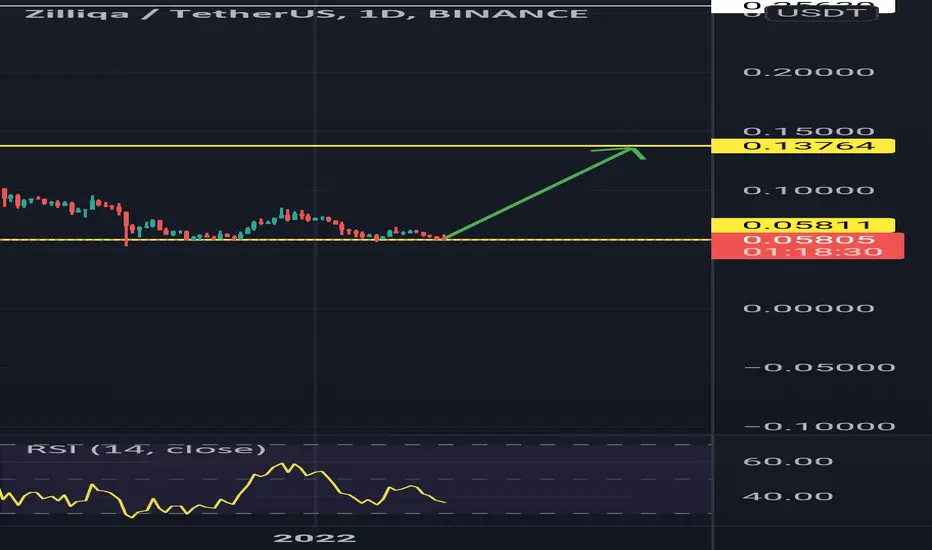Click the 0.20000 price scale value
This screenshot has height=550, width=932.
coord(809,72)
